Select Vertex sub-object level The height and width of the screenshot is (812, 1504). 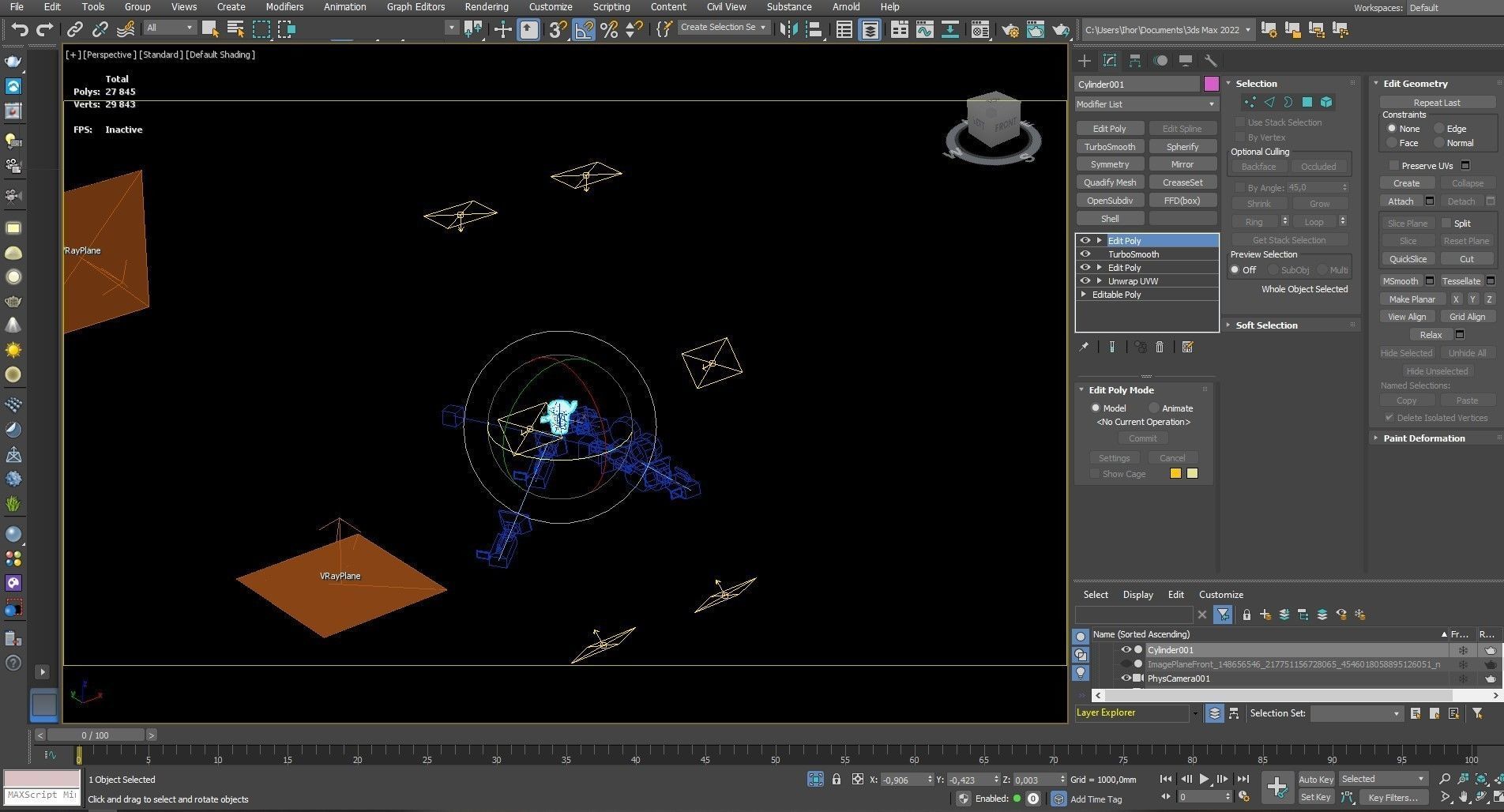click(1250, 102)
